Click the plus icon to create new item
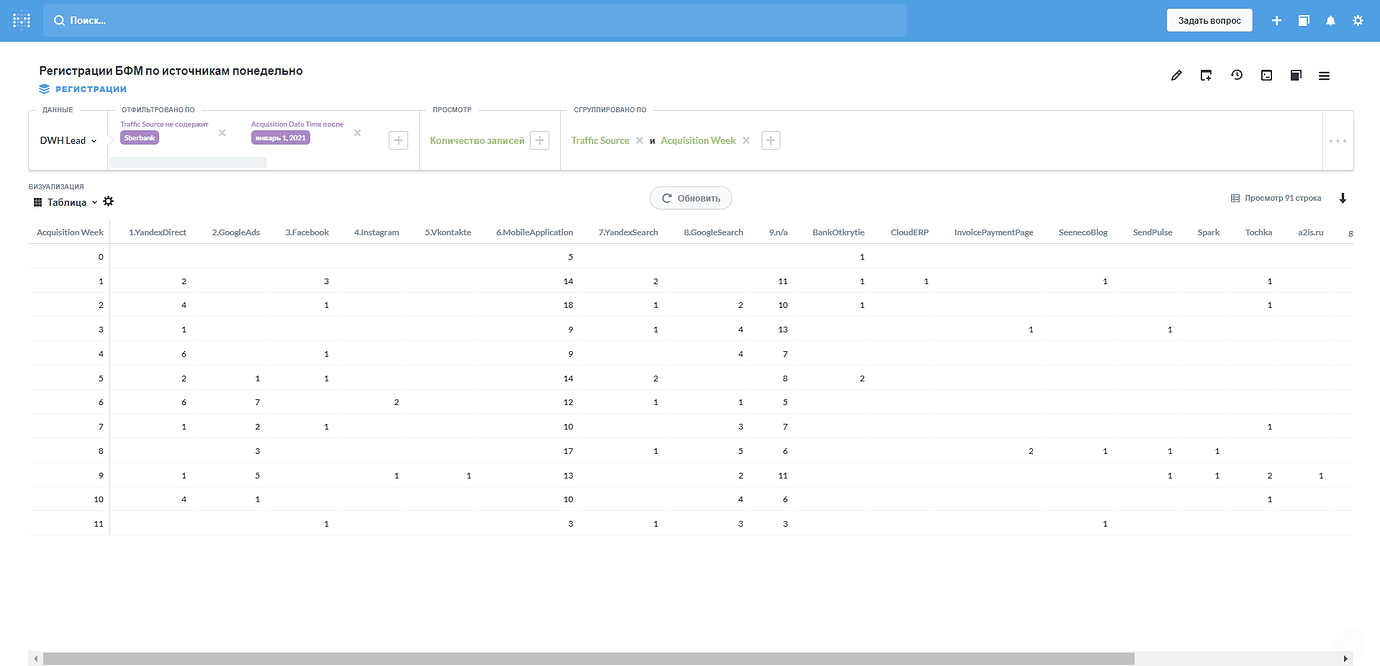1380x666 pixels. [1276, 20]
